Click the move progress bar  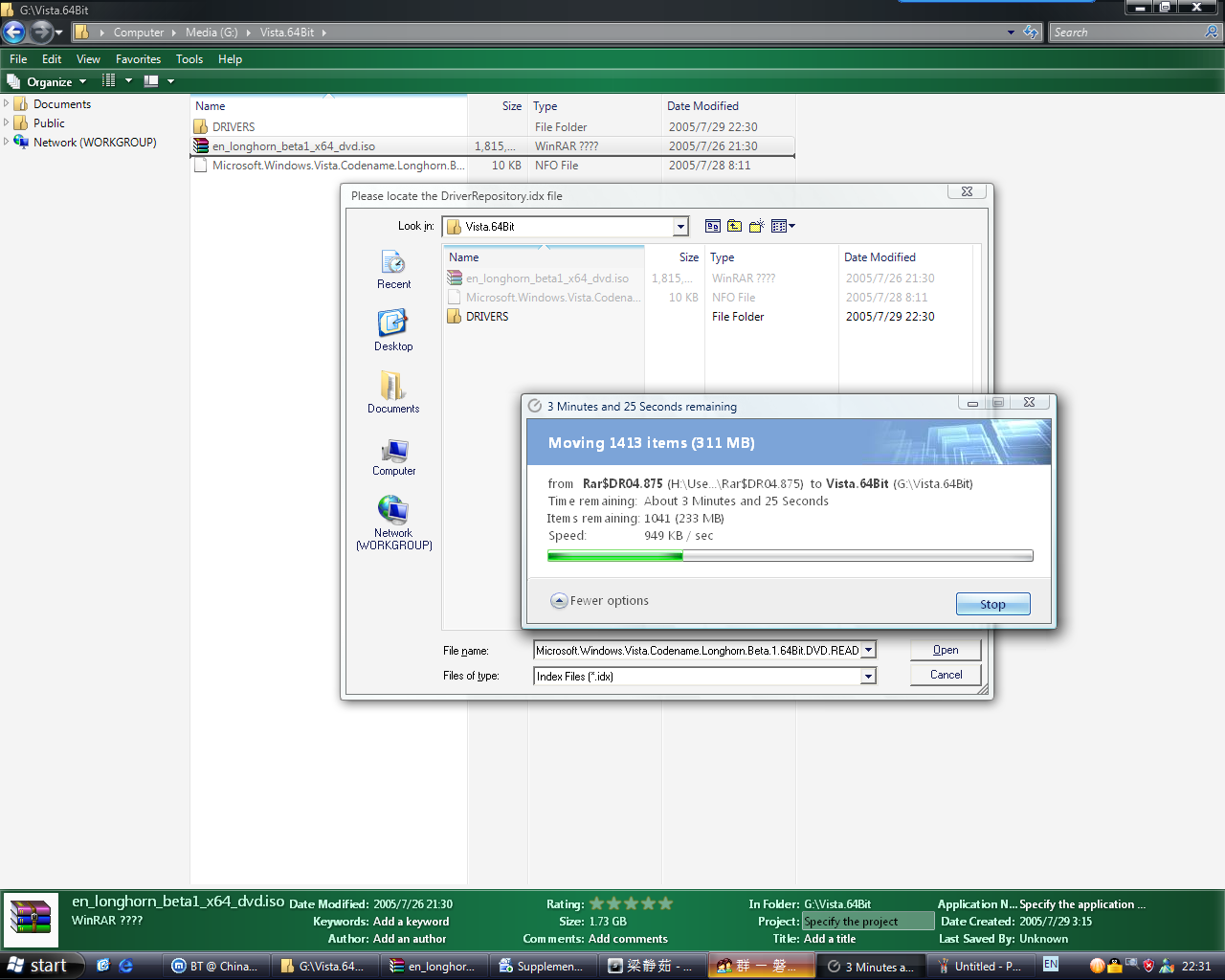[x=790, y=555]
